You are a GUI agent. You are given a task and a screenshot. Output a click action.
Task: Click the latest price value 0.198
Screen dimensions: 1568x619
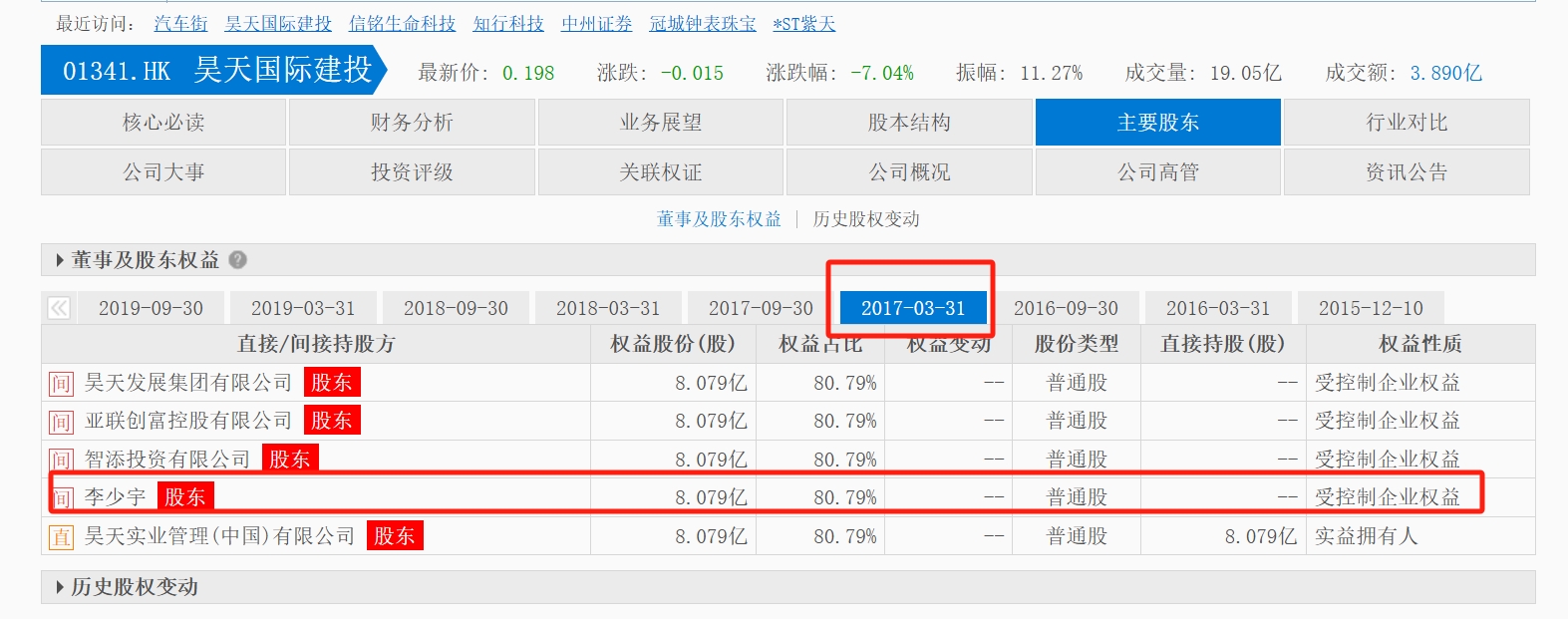click(528, 73)
